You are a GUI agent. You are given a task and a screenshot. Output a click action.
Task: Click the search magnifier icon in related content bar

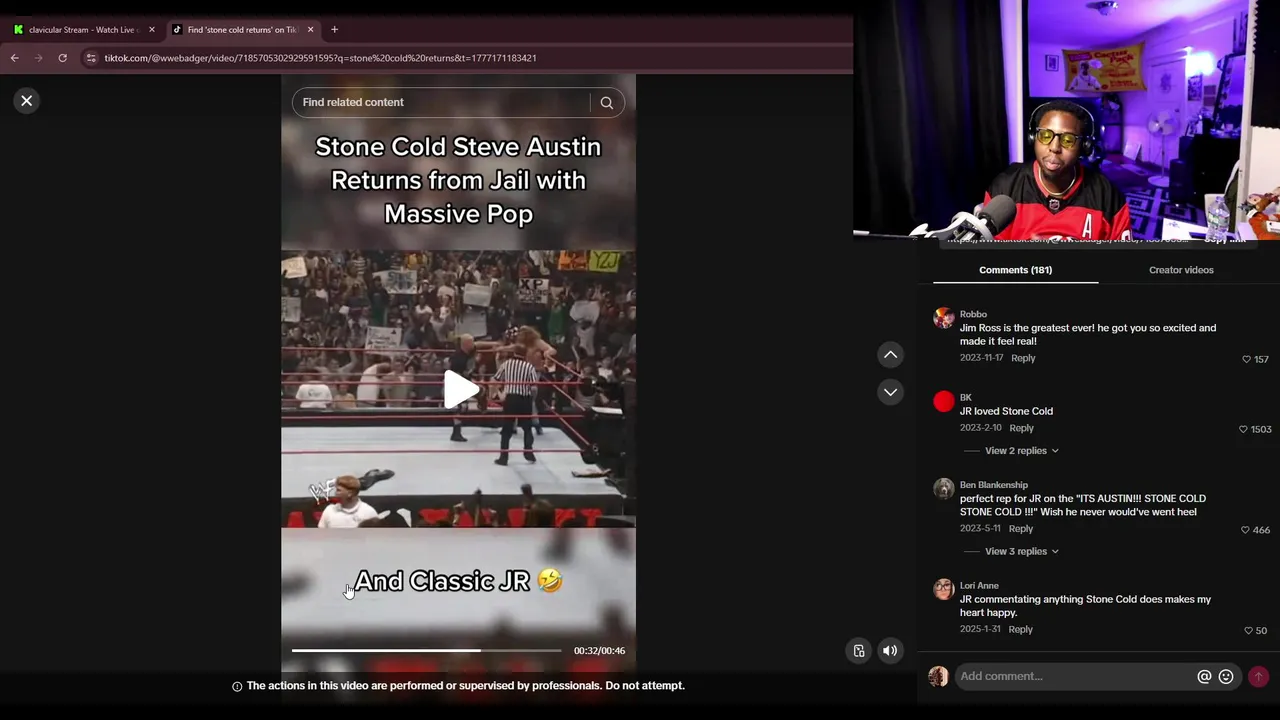607,103
